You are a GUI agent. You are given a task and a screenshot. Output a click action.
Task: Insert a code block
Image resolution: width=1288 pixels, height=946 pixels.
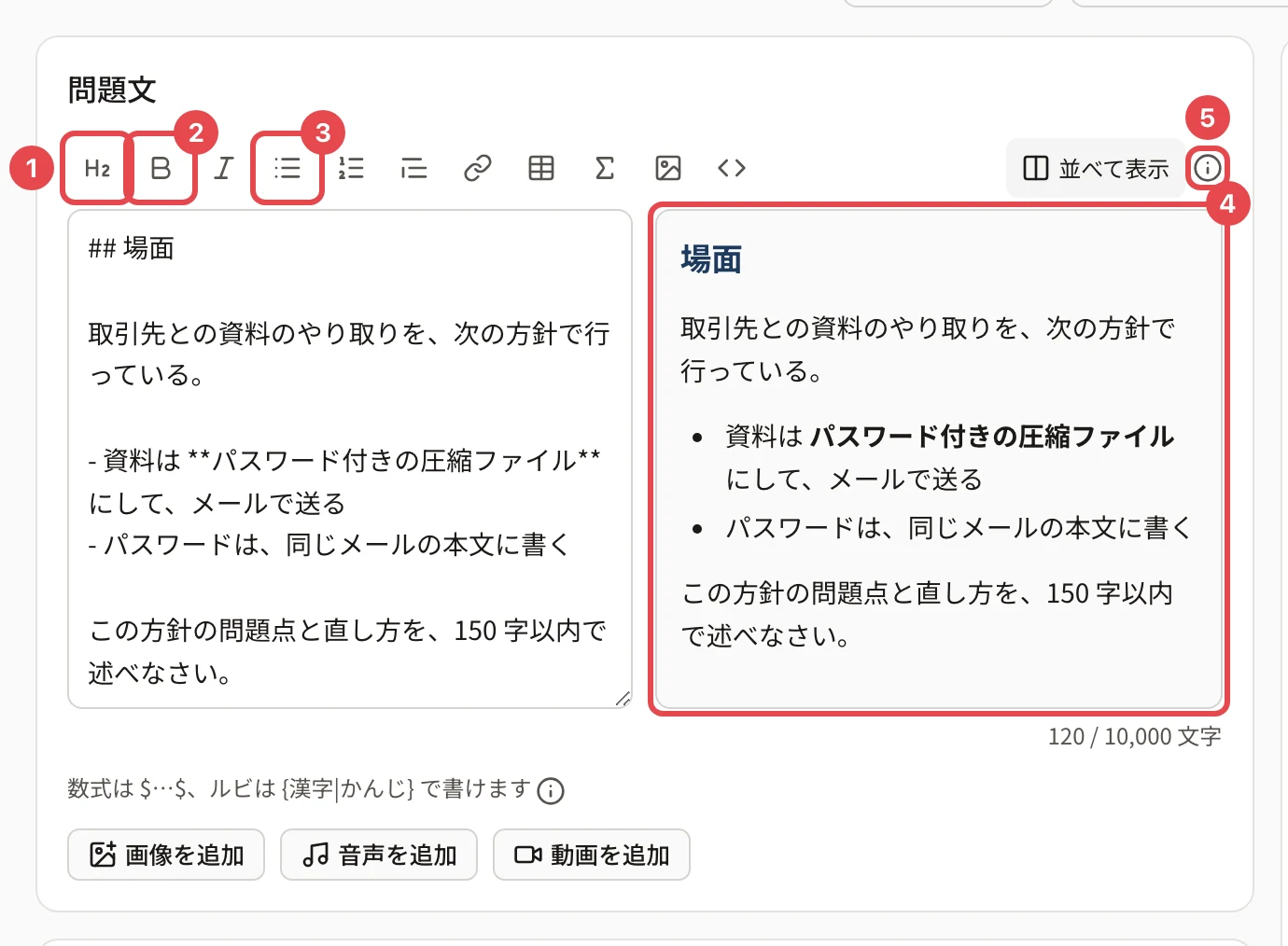(x=732, y=168)
